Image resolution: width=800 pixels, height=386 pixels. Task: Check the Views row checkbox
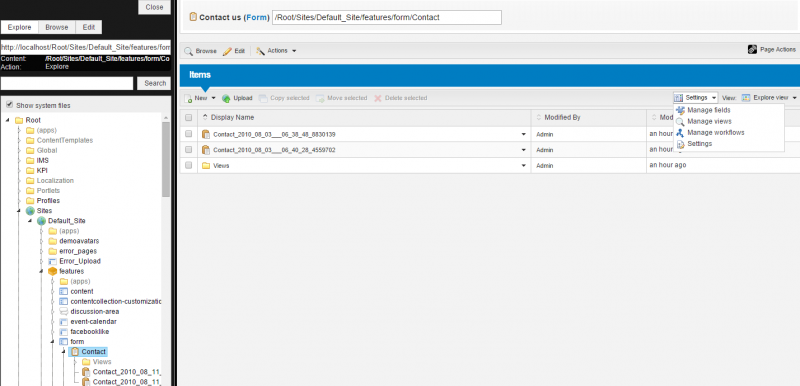pos(189,165)
